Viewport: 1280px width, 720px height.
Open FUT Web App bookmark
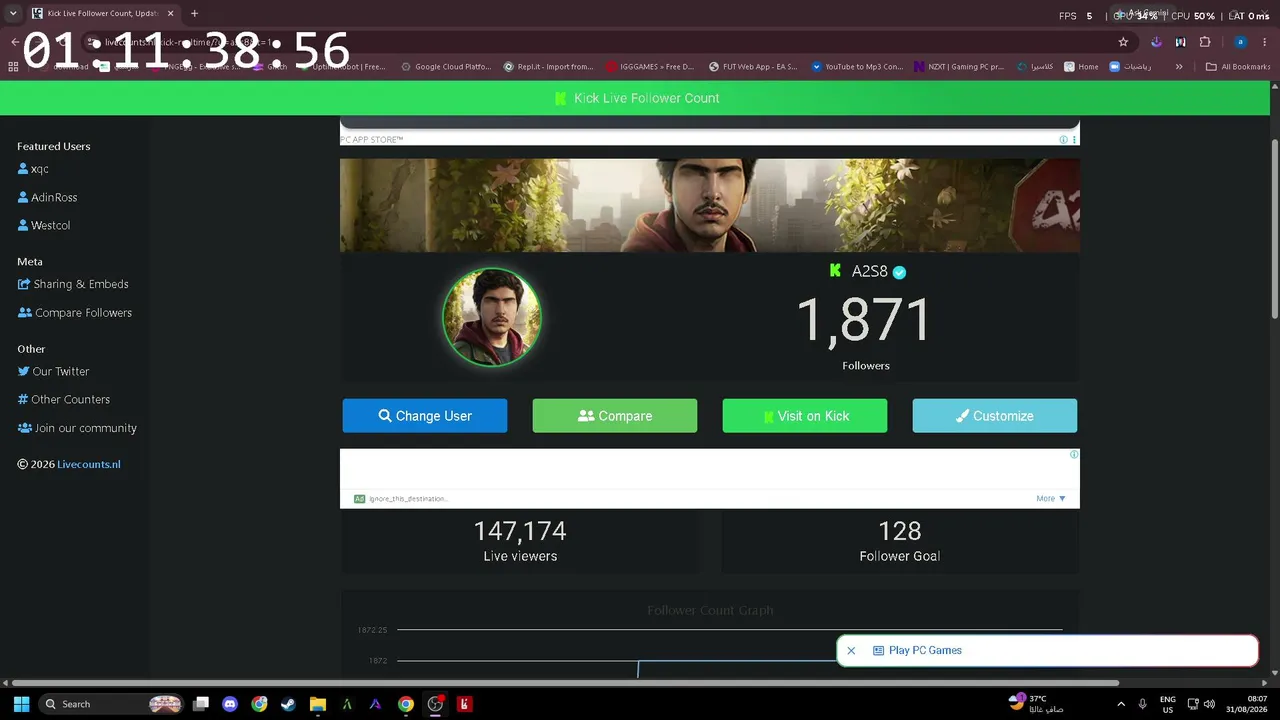click(x=753, y=67)
